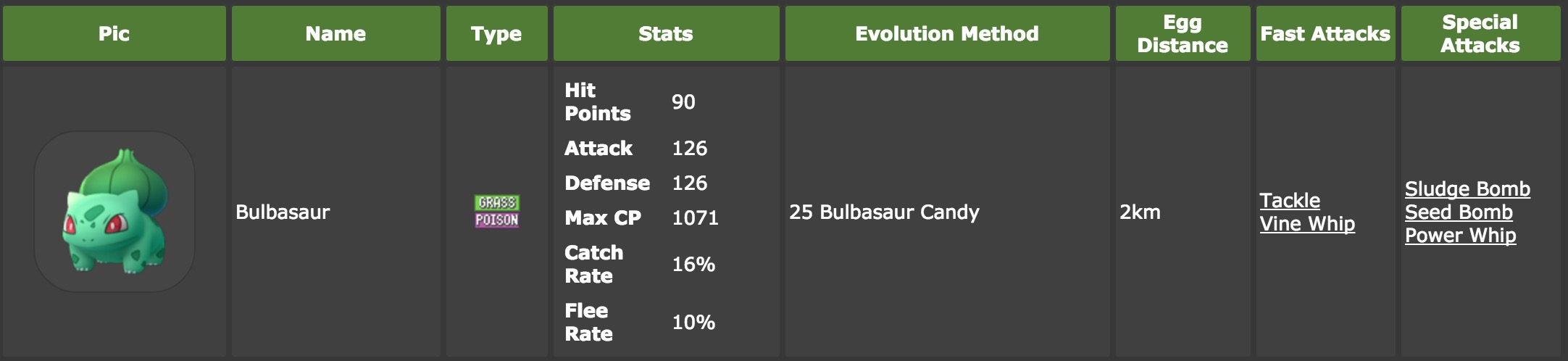Click the Max CP value 1071
1568x361 pixels.
(x=695, y=218)
